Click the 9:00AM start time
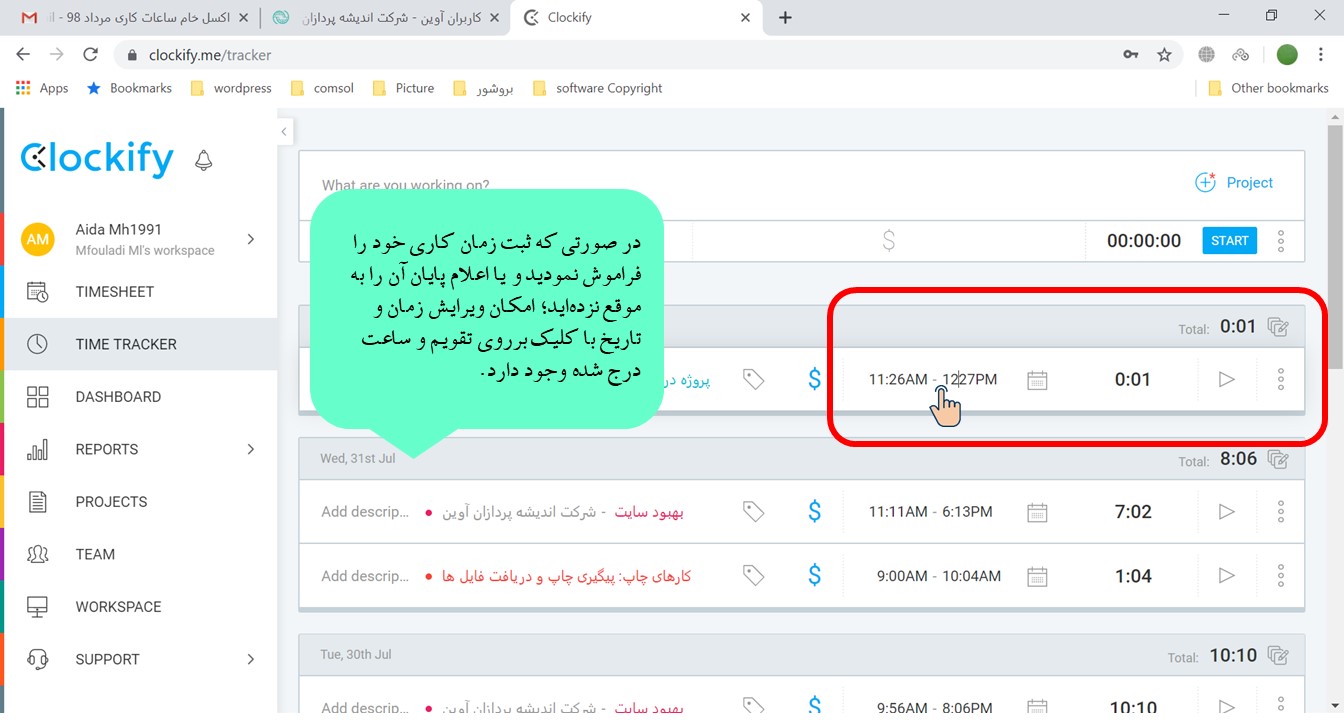Image resolution: width=1344 pixels, height=720 pixels. coord(902,576)
